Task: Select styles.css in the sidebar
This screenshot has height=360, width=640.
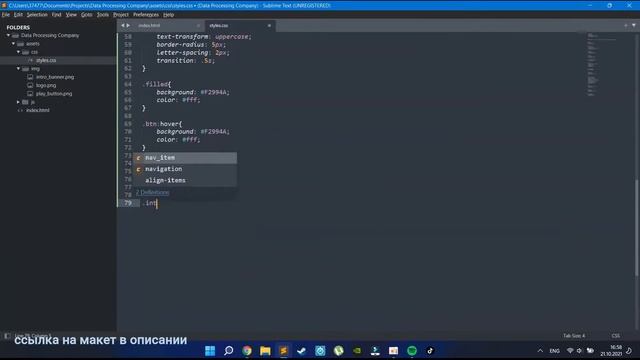Action: pyautogui.click(x=46, y=60)
